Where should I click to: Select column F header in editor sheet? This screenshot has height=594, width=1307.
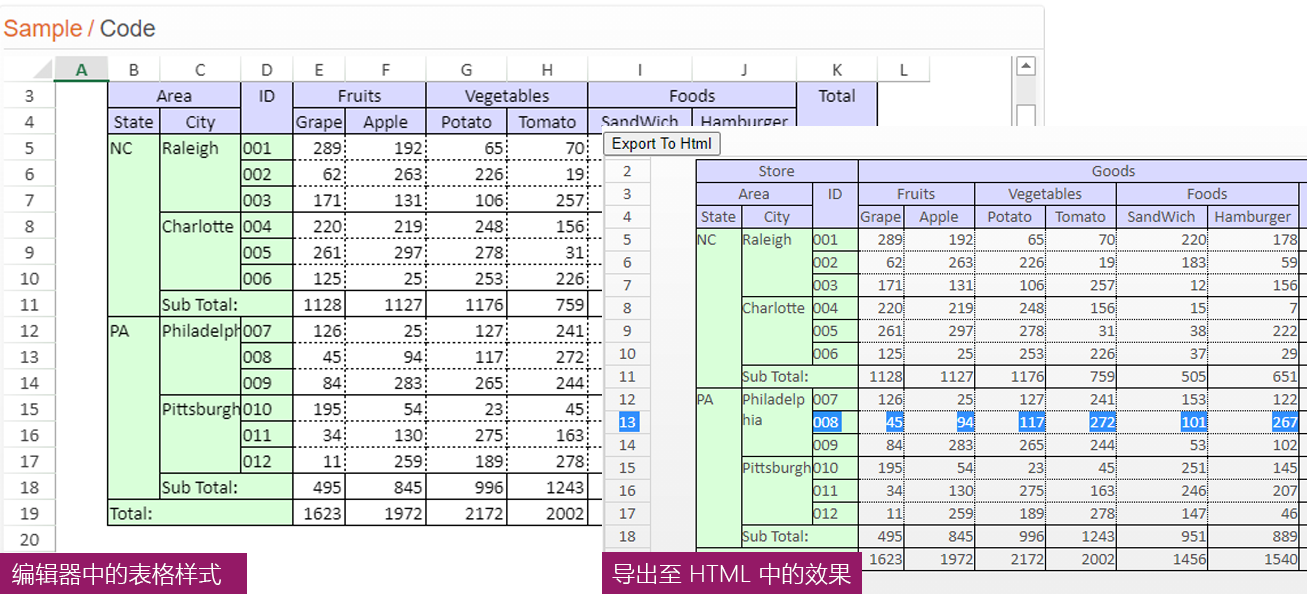tap(386, 69)
